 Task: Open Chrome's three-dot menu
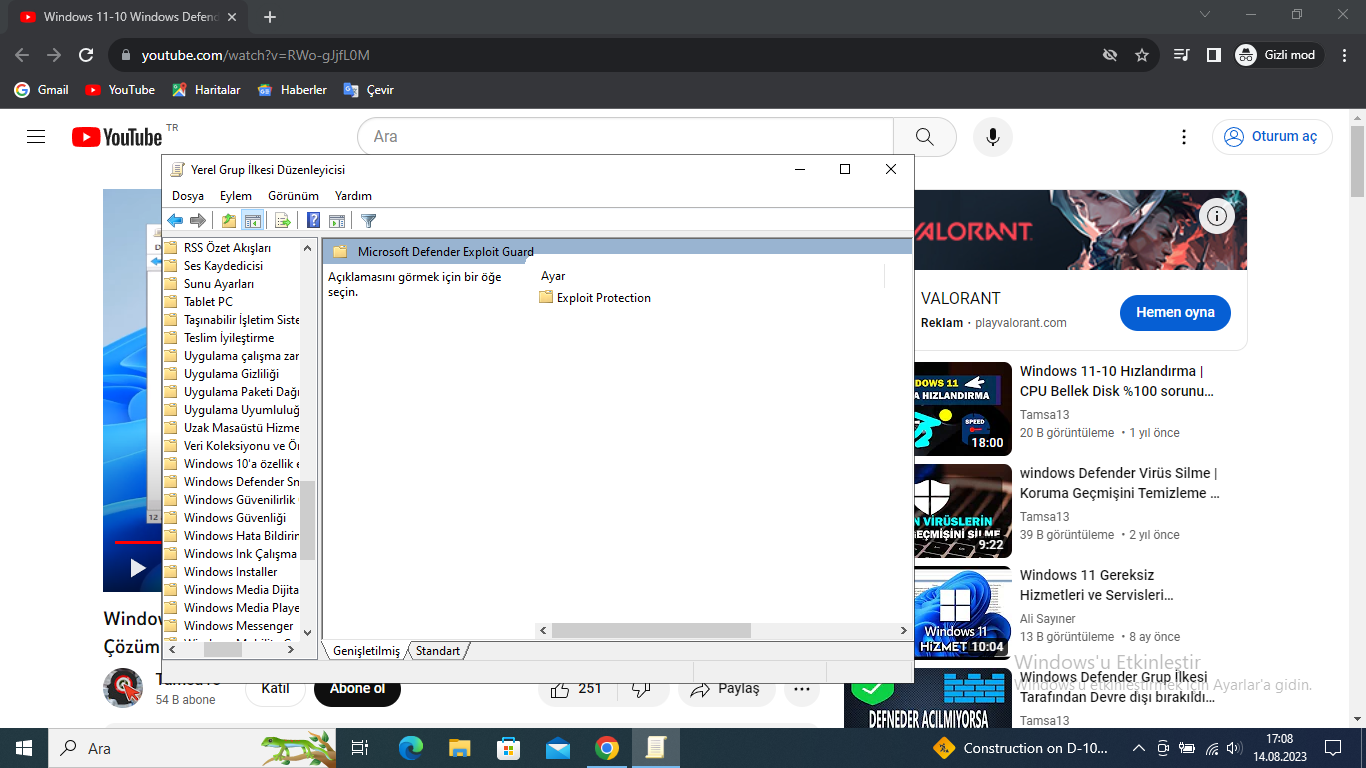click(1346, 55)
